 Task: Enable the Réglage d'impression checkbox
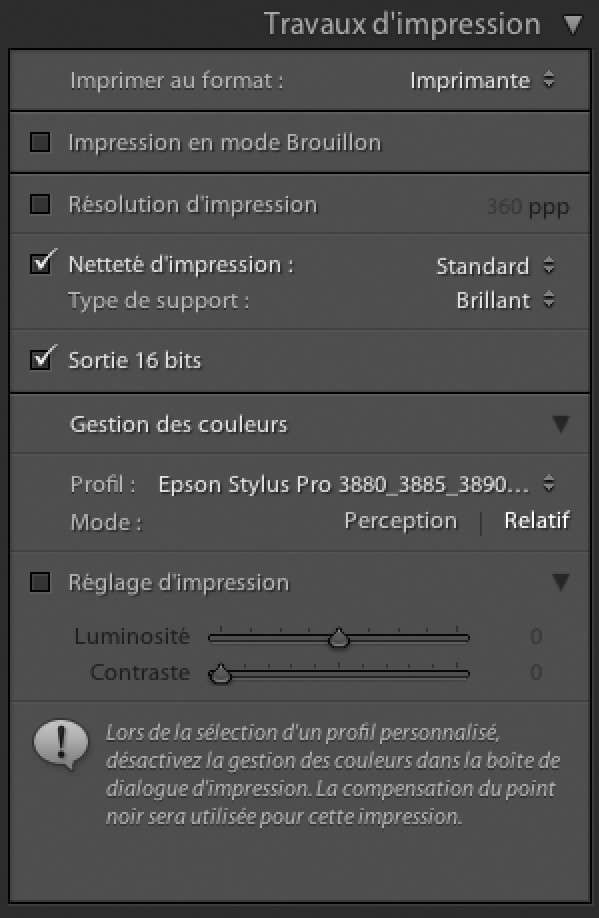click(x=40, y=583)
